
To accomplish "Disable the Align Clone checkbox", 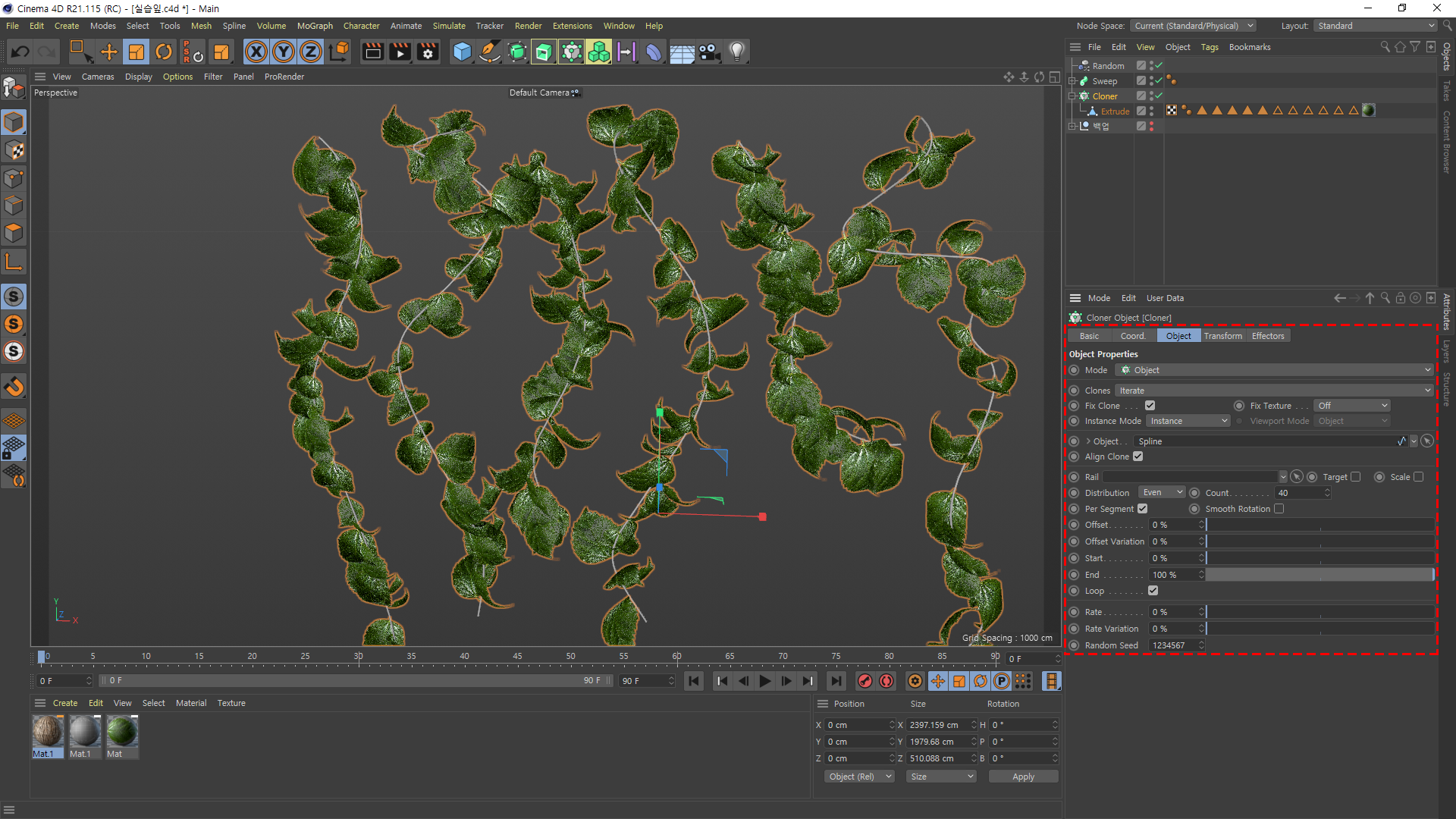I will pos(1137,457).
